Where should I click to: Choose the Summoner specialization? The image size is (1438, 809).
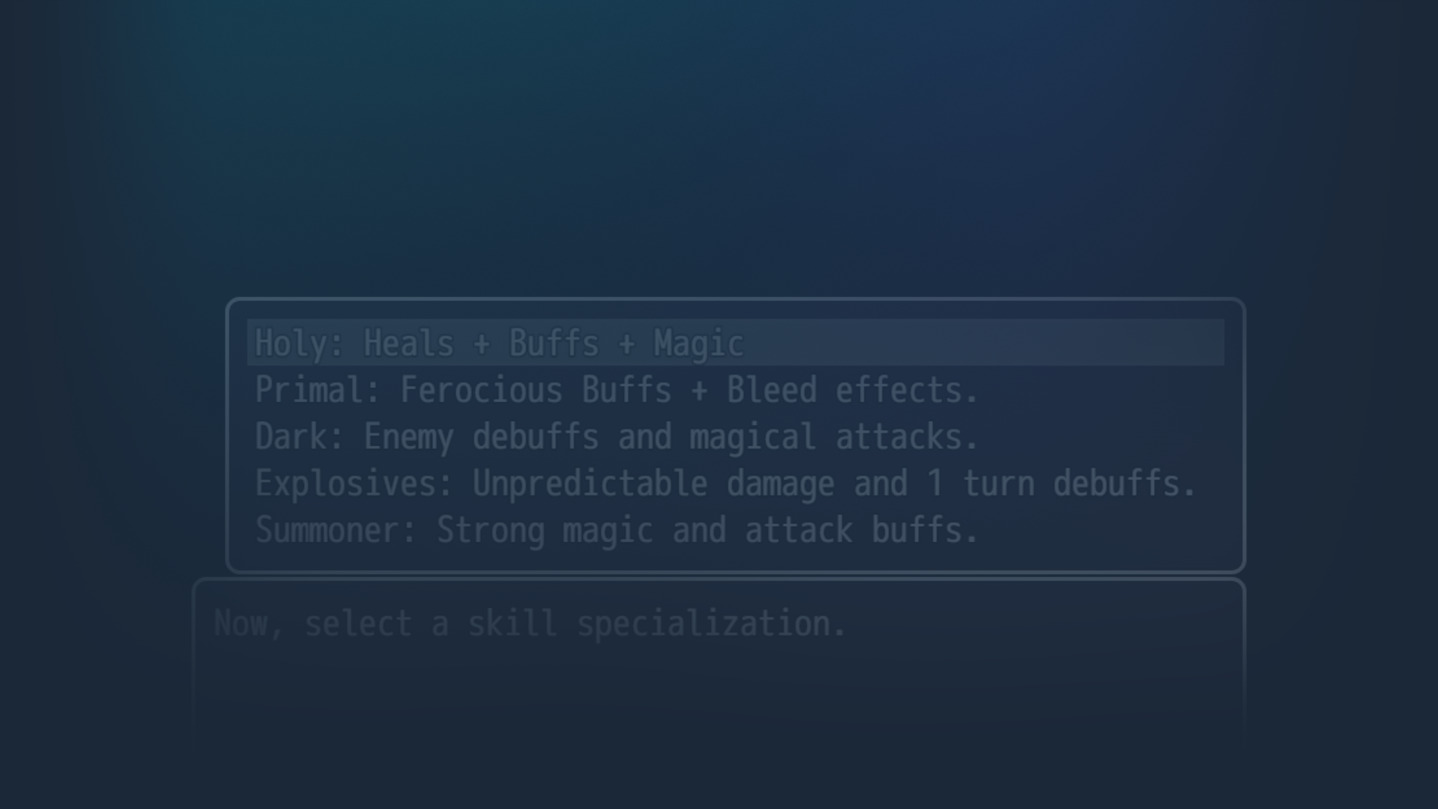pos(616,530)
